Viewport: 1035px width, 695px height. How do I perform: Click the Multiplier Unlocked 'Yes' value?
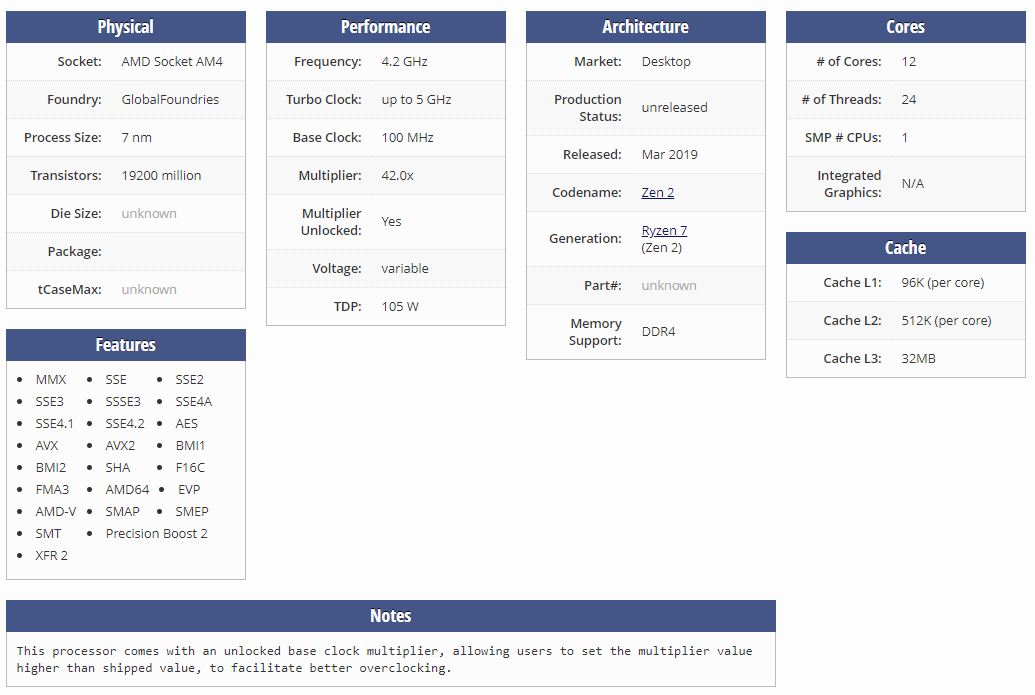391,222
